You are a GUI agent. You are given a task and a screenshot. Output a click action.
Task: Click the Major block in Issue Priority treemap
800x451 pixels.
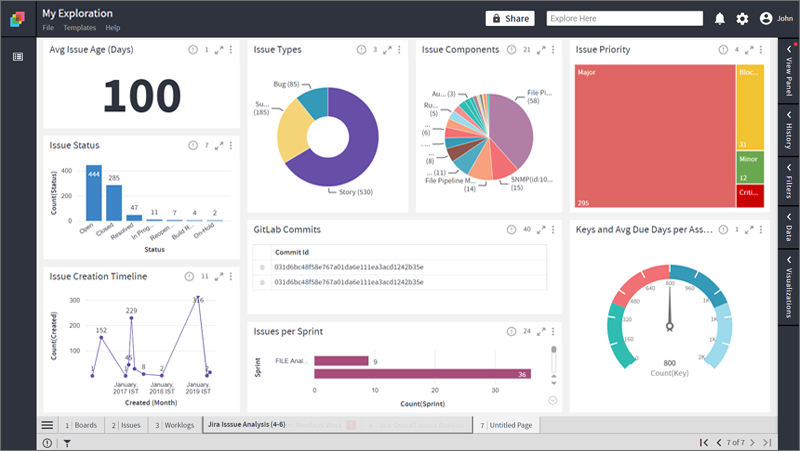tap(655, 136)
